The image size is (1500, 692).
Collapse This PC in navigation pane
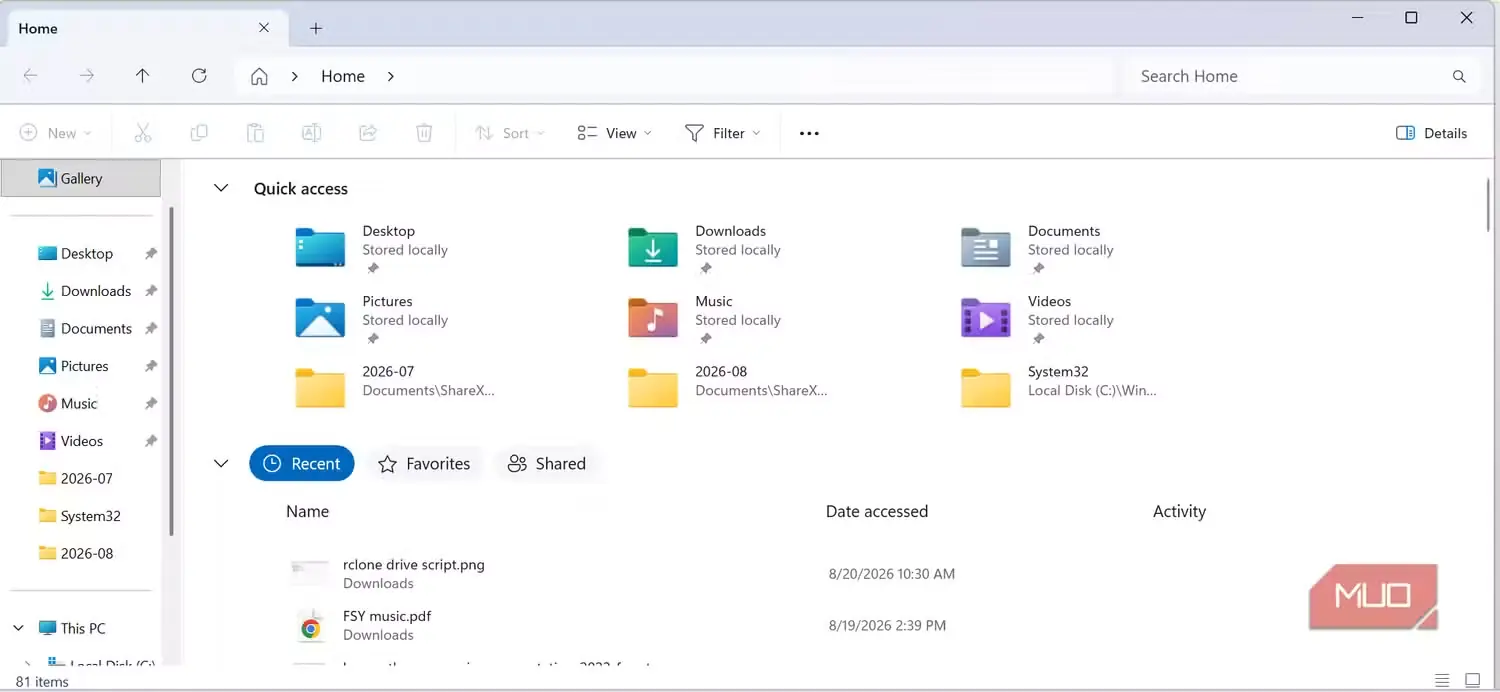tap(18, 628)
